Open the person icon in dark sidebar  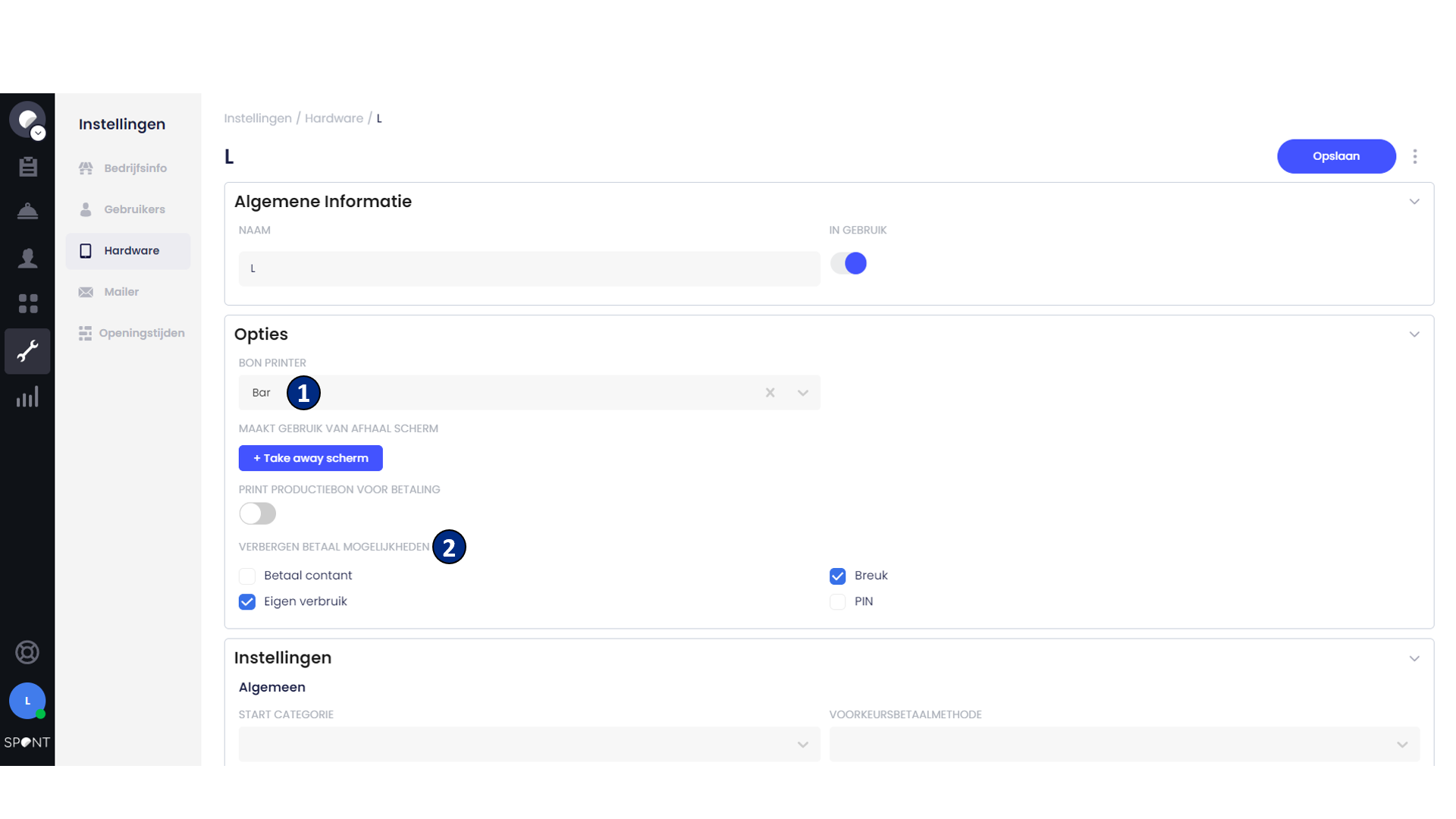(x=28, y=259)
